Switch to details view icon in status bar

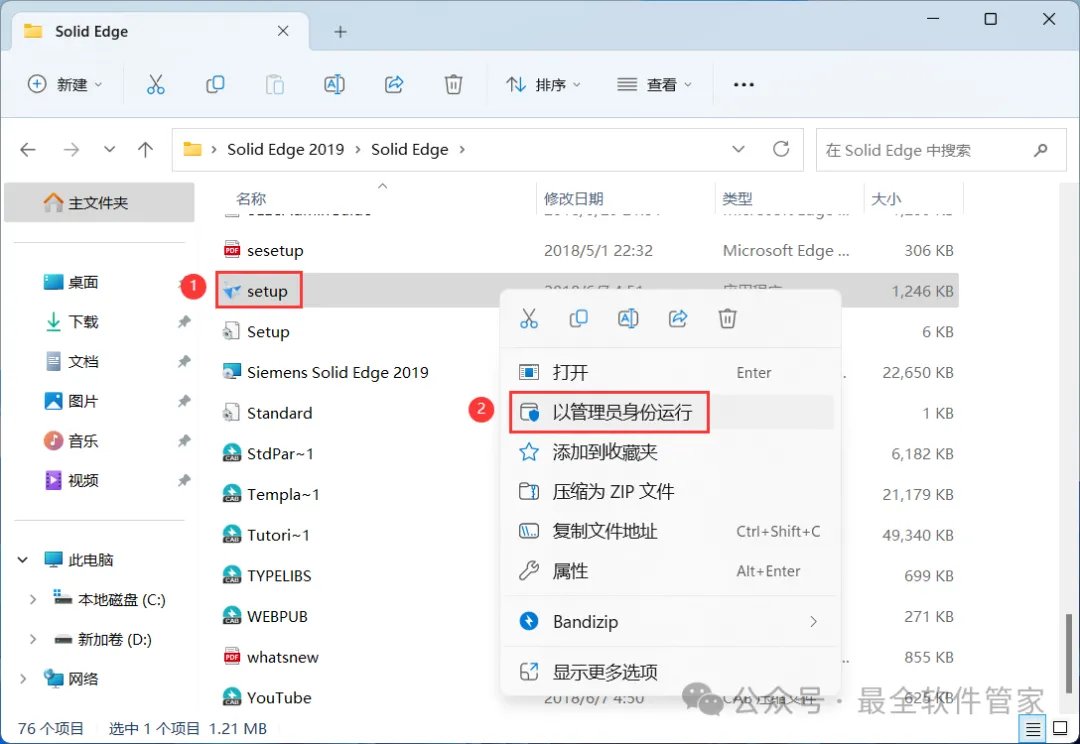tap(1033, 728)
